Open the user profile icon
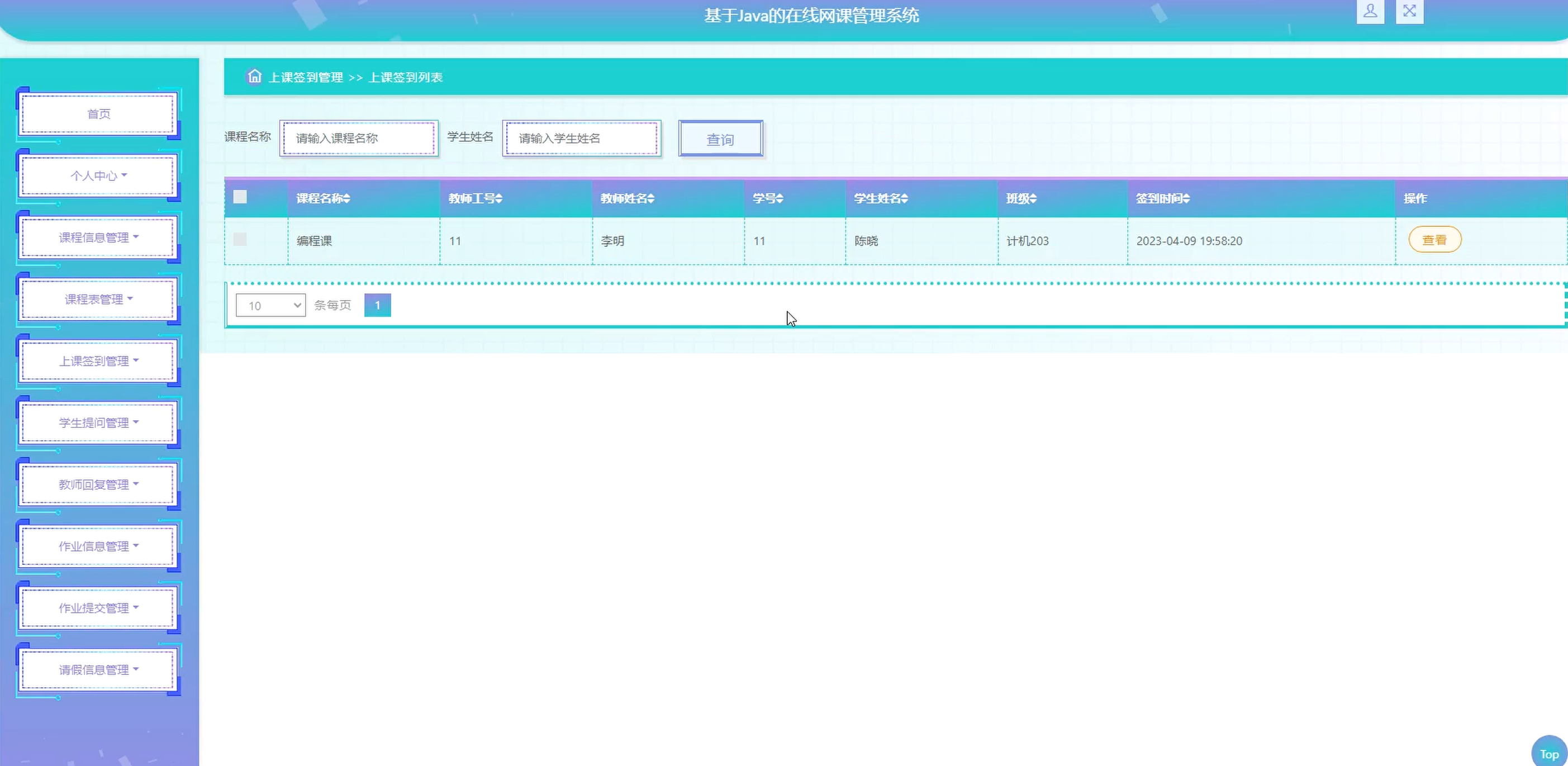This screenshot has height=766, width=1568. (1370, 11)
